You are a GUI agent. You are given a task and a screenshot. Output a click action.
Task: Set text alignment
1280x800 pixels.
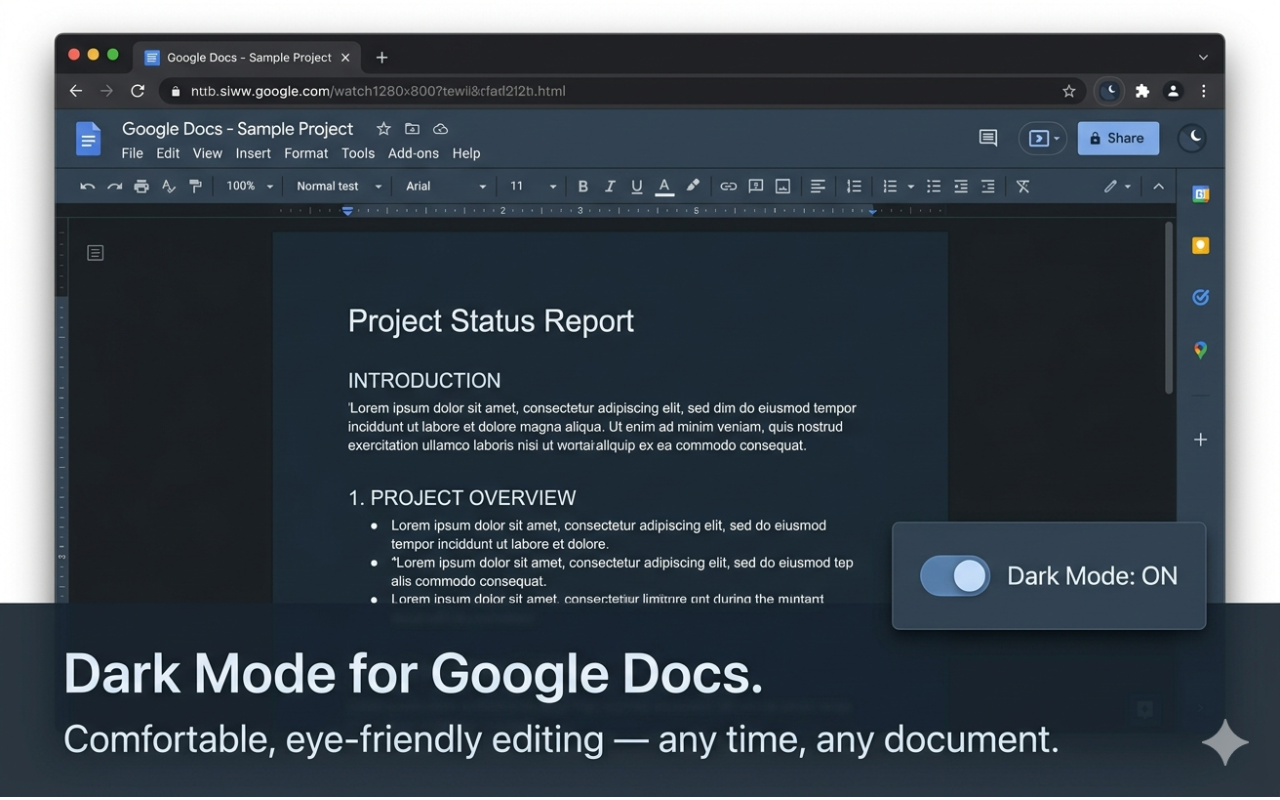click(x=818, y=186)
